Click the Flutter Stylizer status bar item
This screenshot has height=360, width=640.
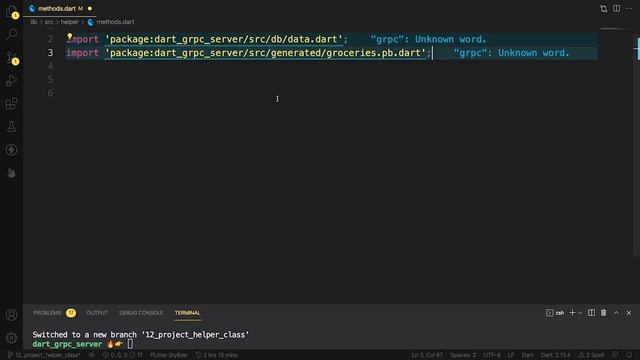point(169,355)
